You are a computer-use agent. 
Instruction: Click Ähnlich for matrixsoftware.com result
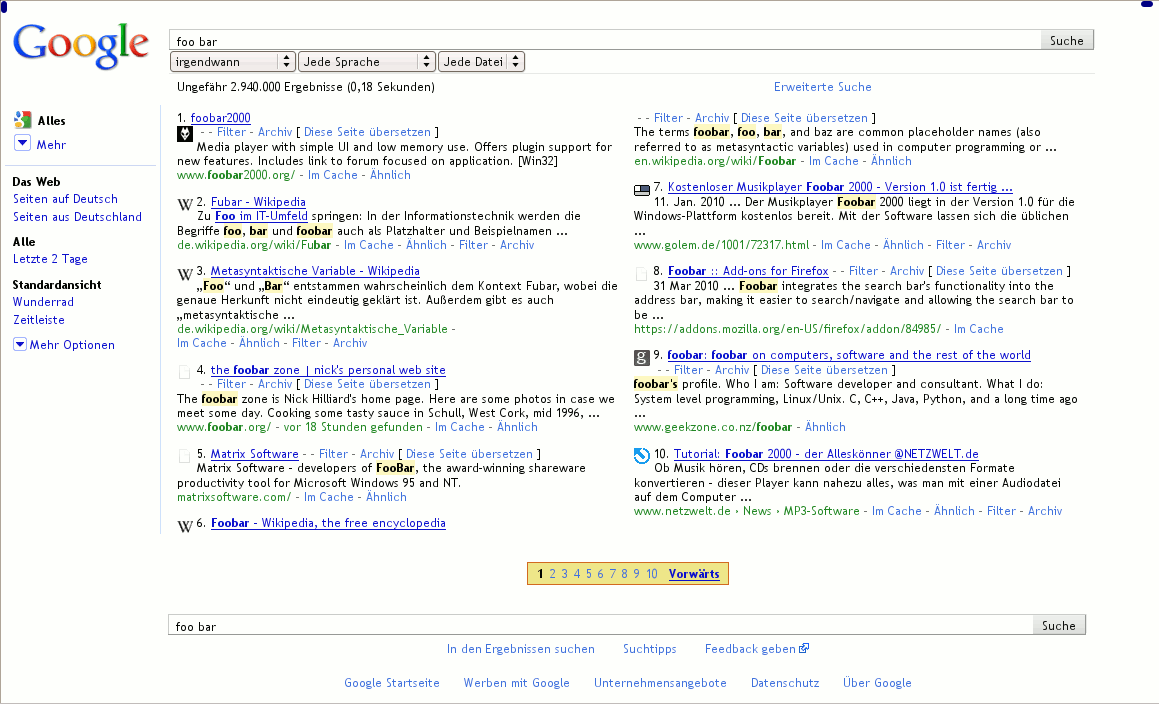click(x=387, y=497)
